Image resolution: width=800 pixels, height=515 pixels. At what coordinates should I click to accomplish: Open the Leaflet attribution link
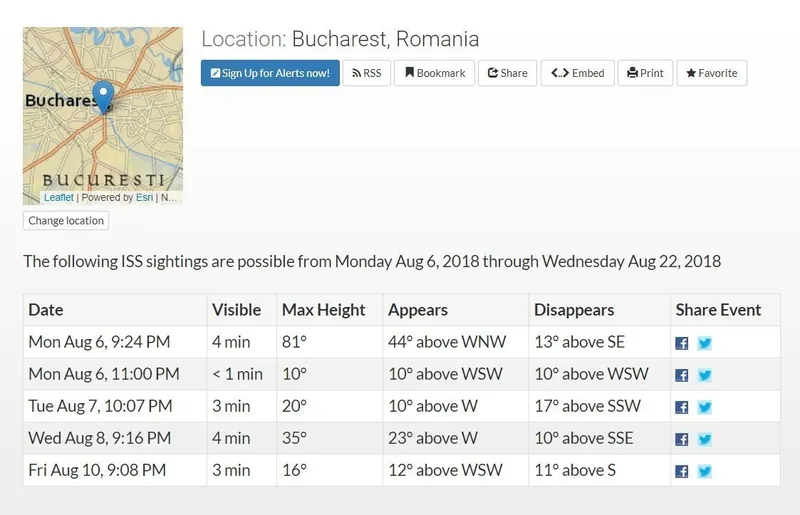click(x=58, y=198)
